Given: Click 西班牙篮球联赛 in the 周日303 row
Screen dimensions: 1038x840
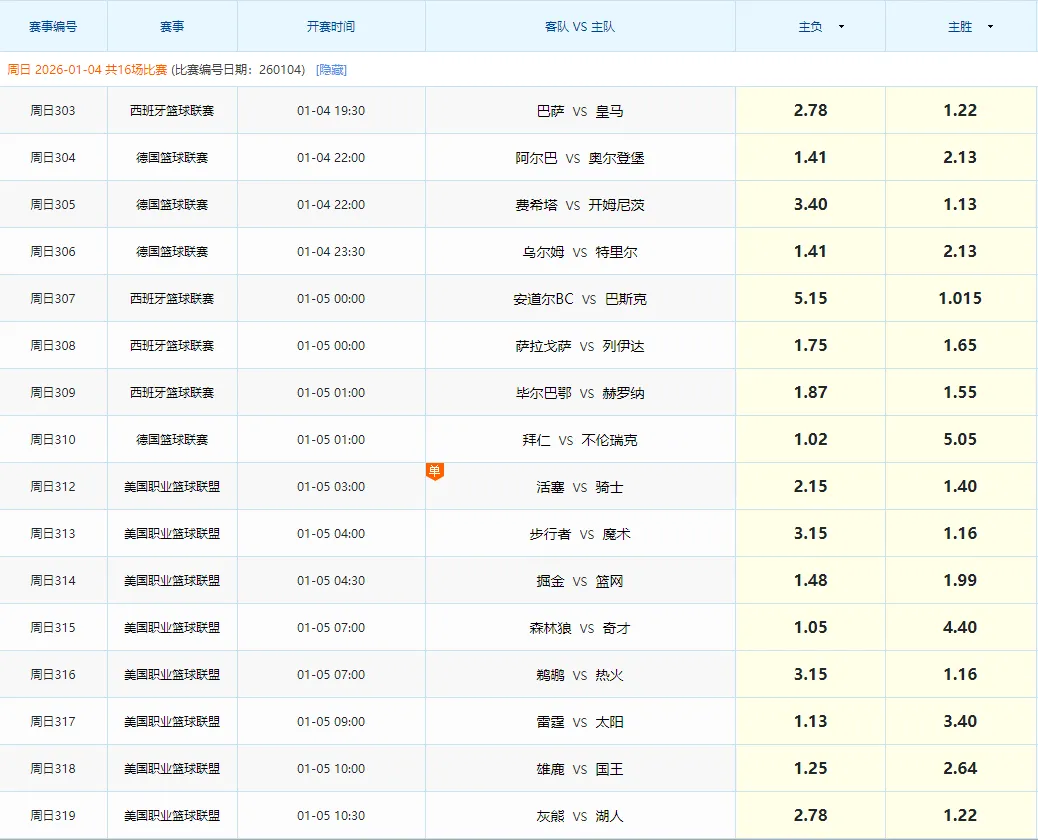Looking at the screenshot, I should click(172, 111).
